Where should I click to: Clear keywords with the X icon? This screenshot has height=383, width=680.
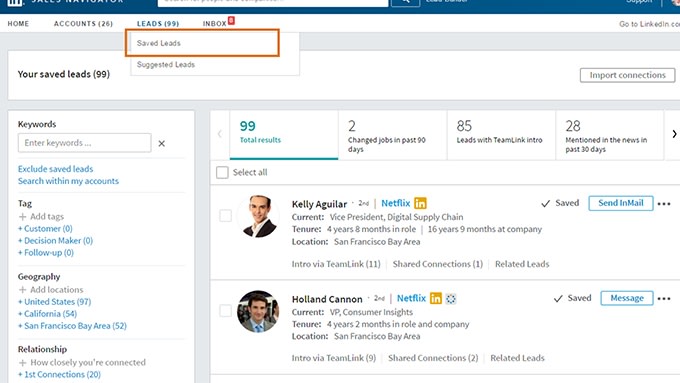(x=161, y=144)
